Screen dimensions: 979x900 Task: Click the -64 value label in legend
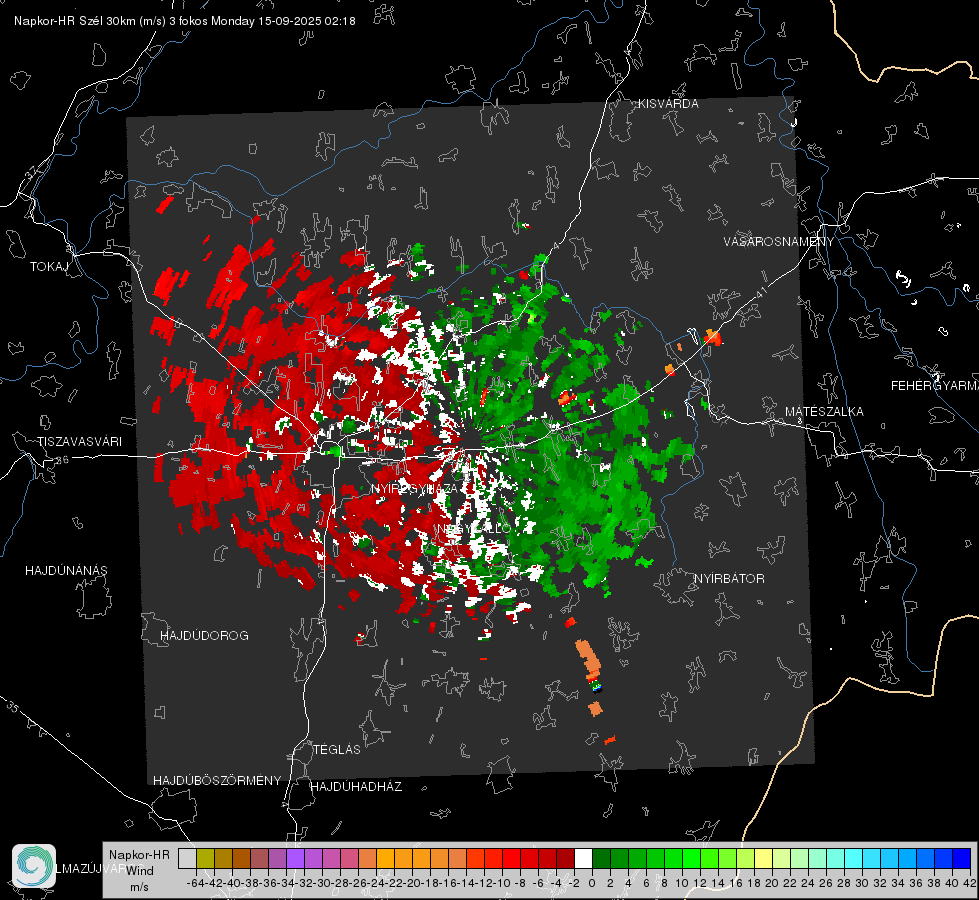point(196,883)
